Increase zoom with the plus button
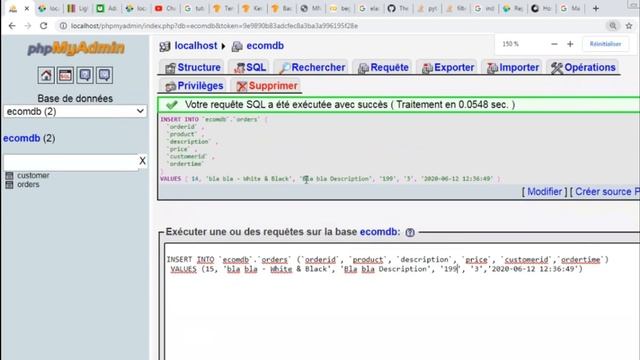640x360 pixels. pyautogui.click(x=570, y=44)
